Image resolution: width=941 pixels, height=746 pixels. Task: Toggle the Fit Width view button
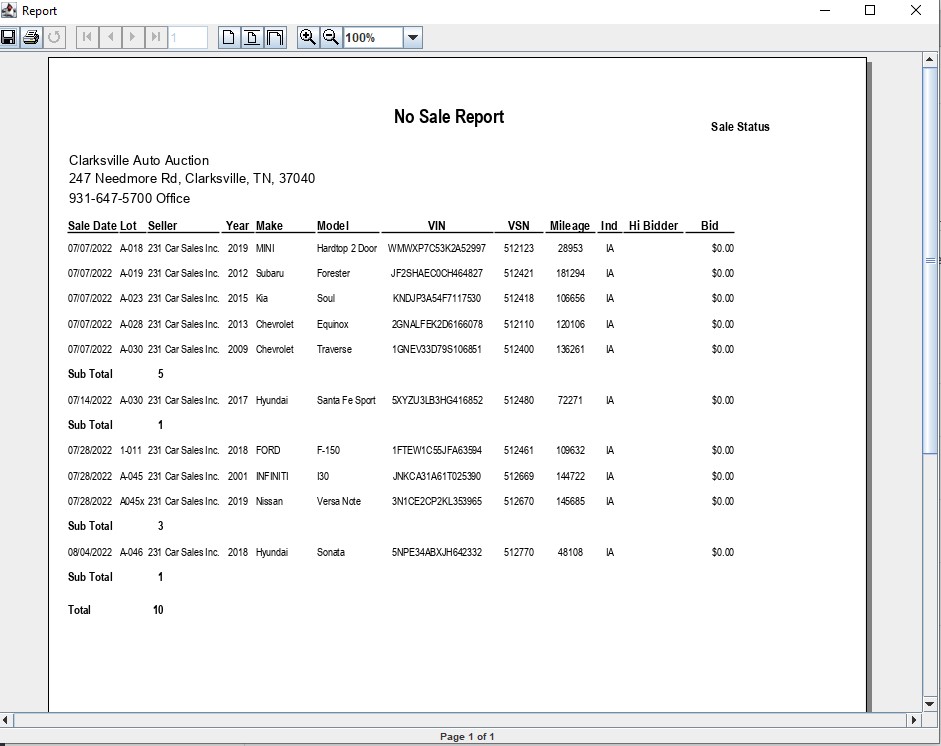pos(275,38)
